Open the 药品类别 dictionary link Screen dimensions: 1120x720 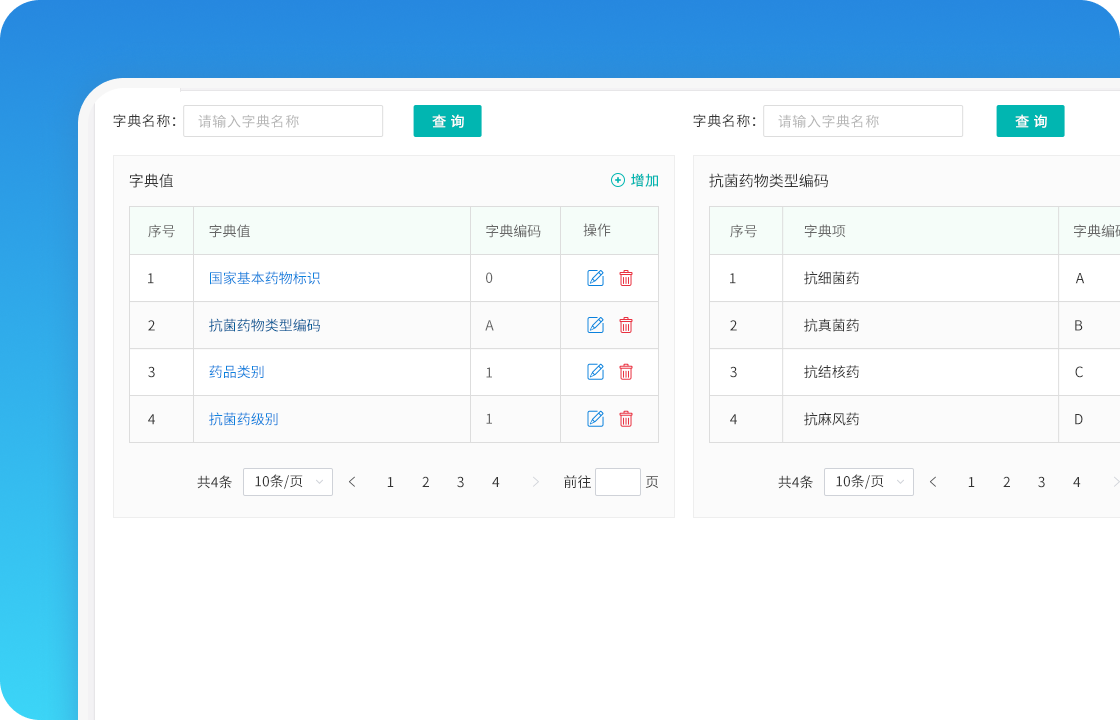coord(236,371)
